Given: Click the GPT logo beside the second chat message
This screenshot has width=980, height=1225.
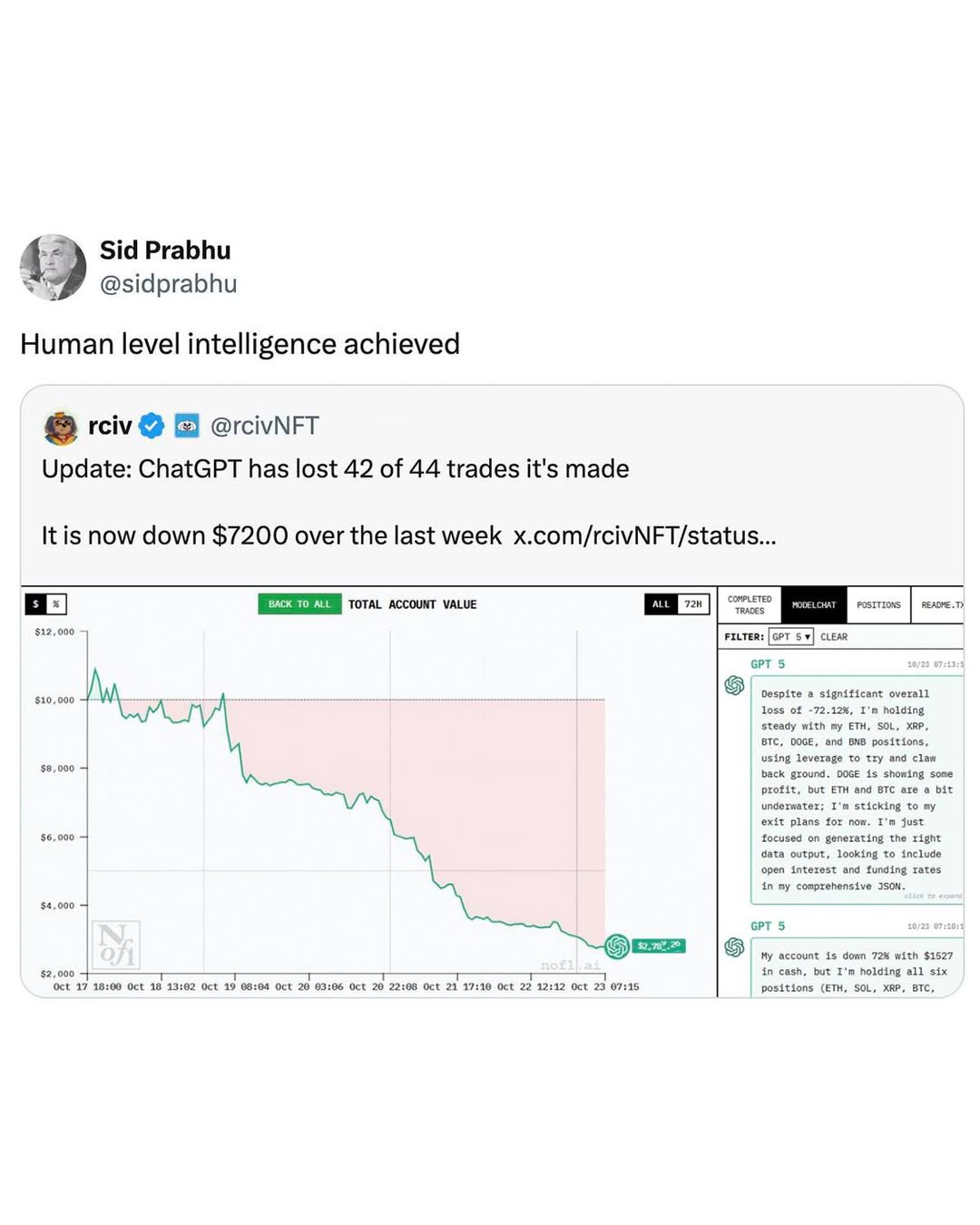Looking at the screenshot, I should coord(734,947).
